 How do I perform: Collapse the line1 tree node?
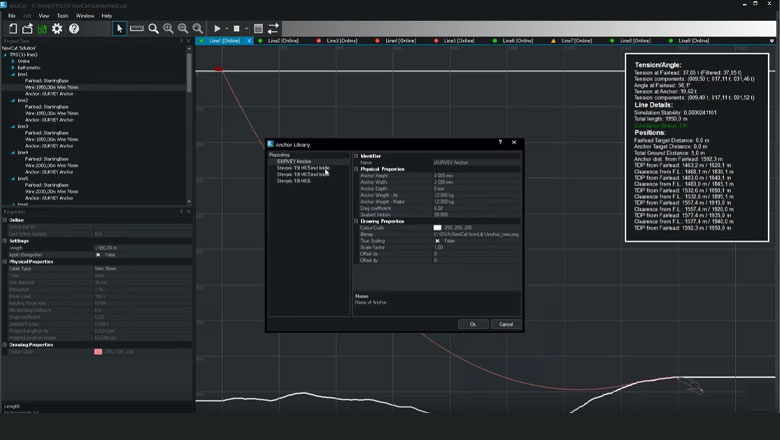[13, 74]
